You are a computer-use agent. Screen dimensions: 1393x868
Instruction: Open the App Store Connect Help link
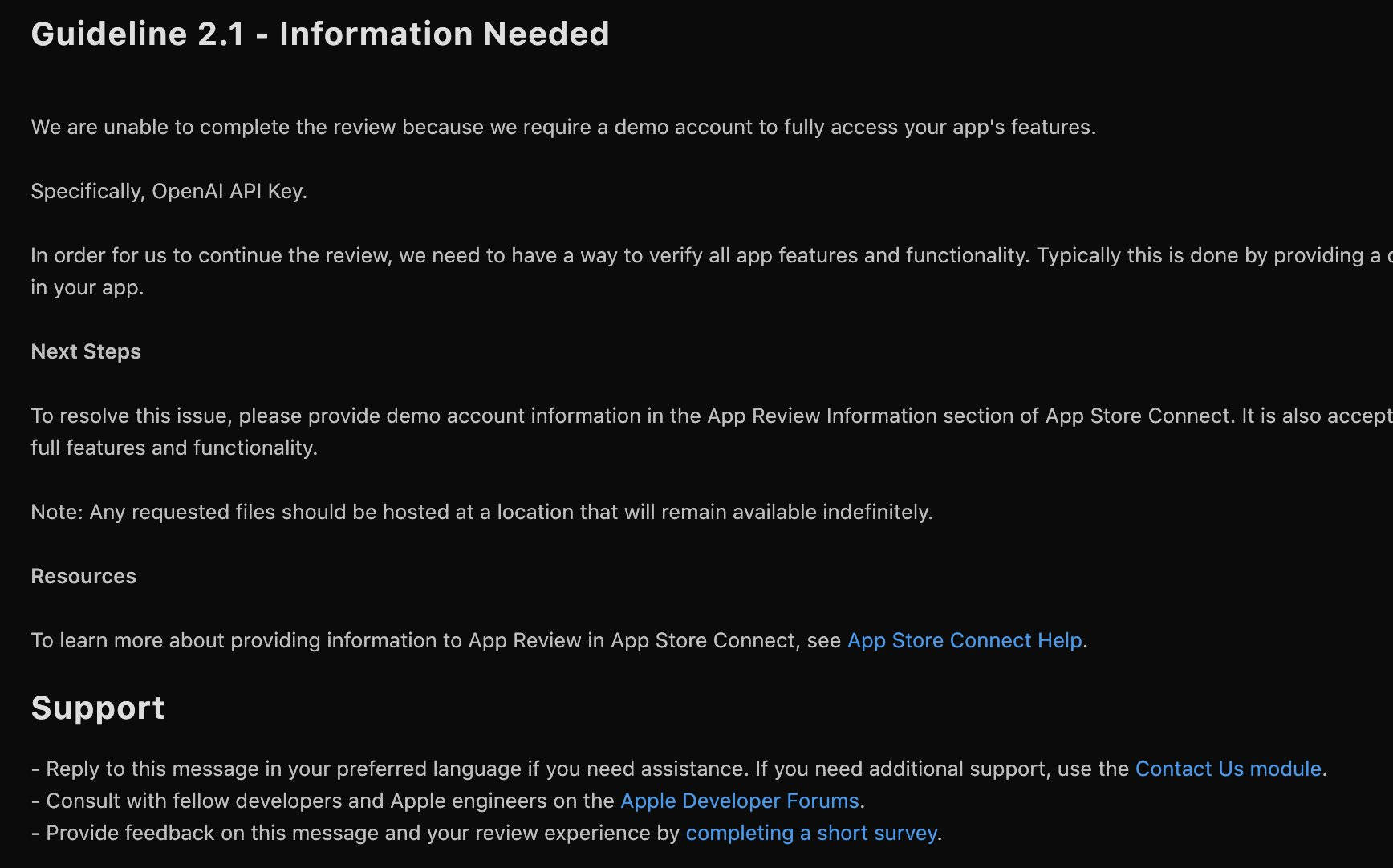point(965,640)
